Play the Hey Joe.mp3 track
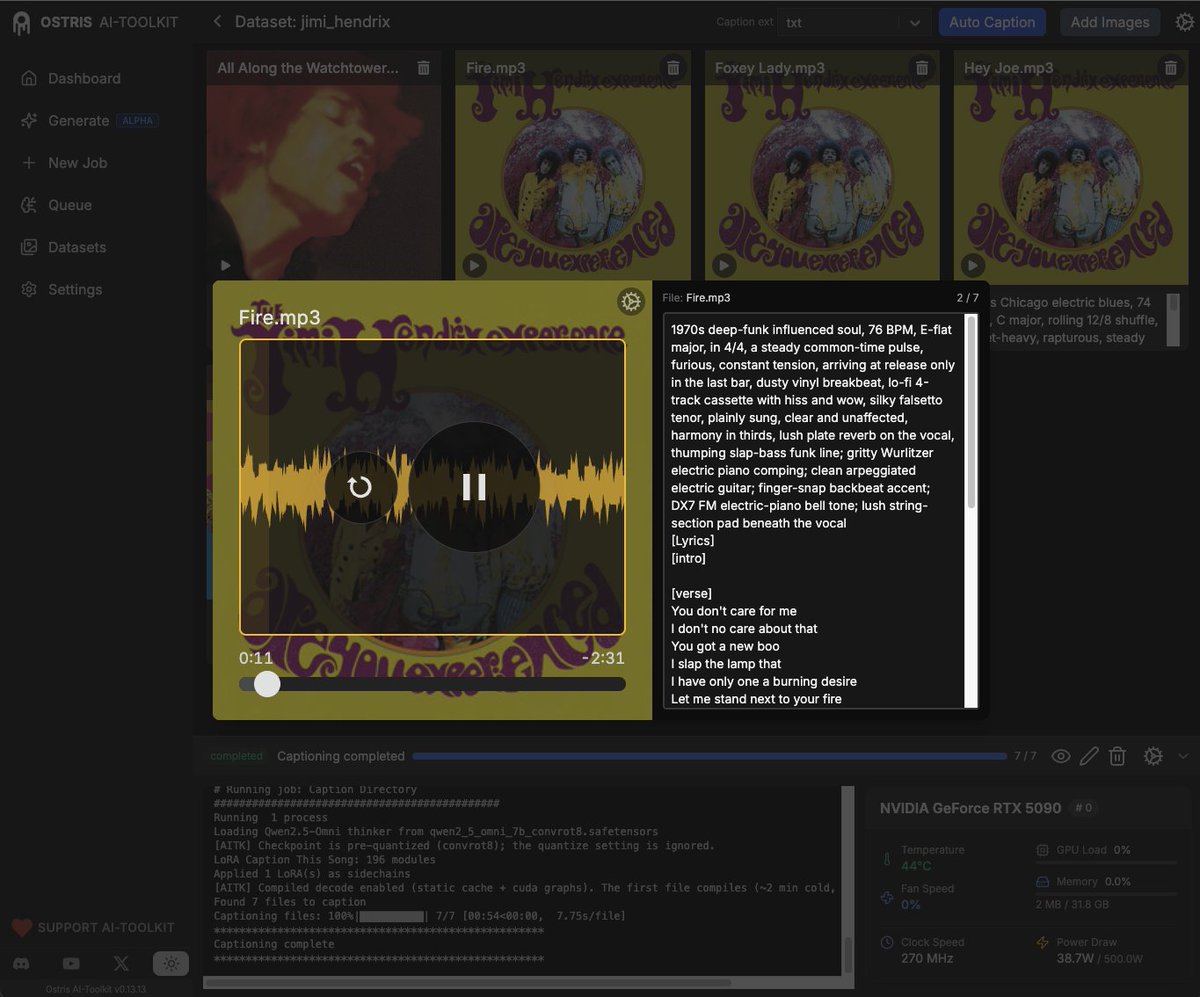This screenshot has width=1200, height=997. pos(972,265)
